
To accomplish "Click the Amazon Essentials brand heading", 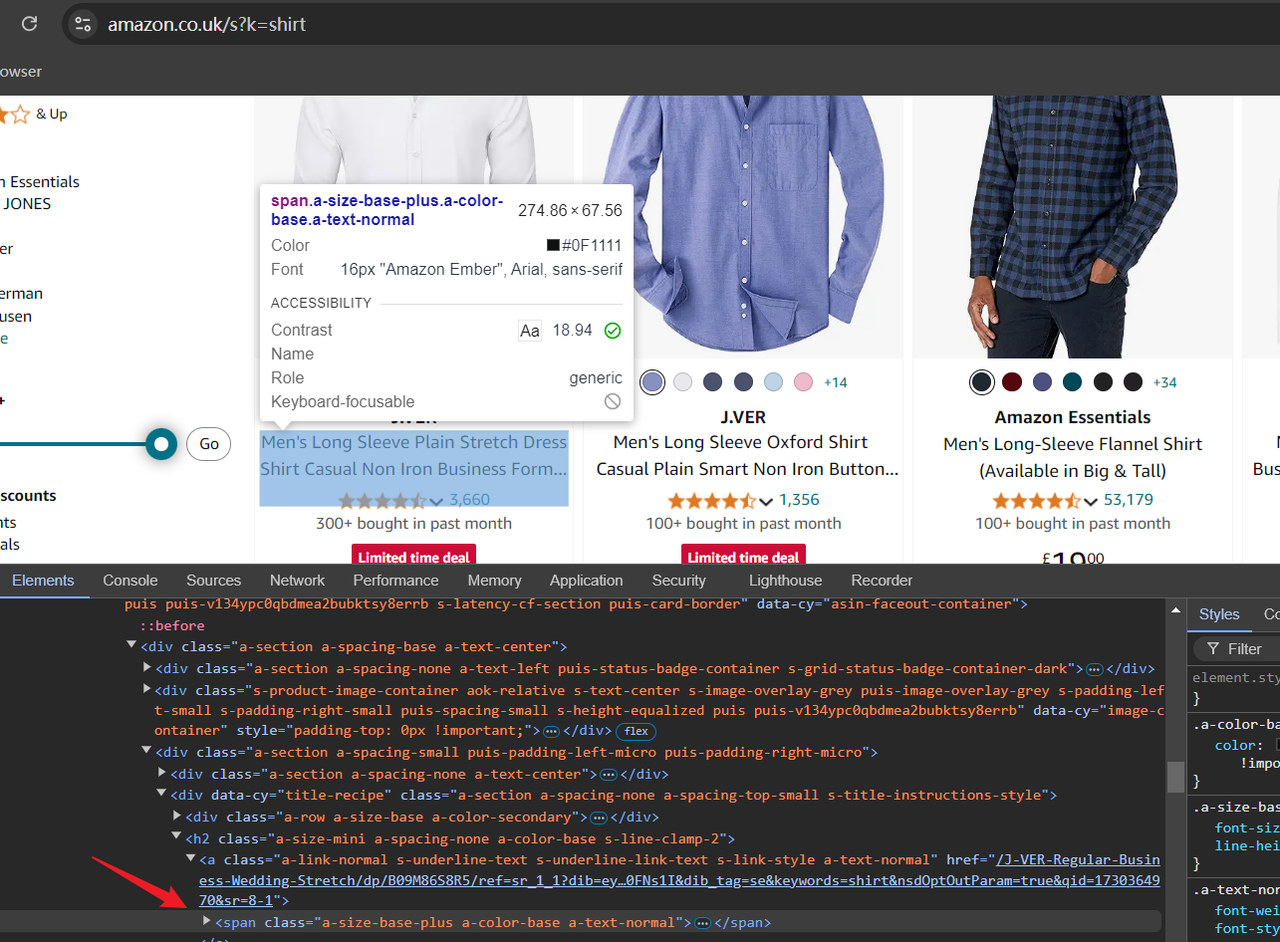I will 1073,417.
